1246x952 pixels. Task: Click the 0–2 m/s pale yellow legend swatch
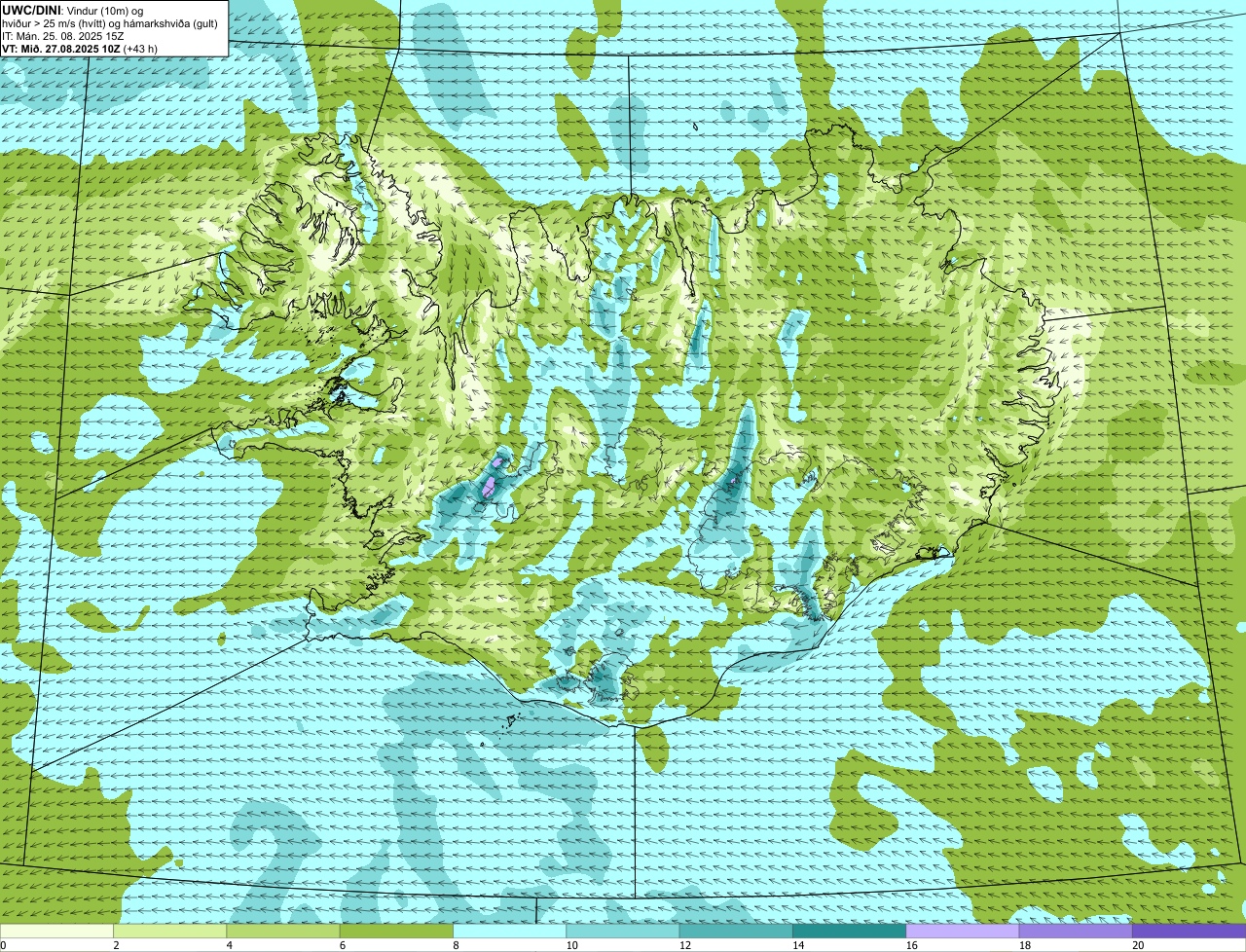56,931
